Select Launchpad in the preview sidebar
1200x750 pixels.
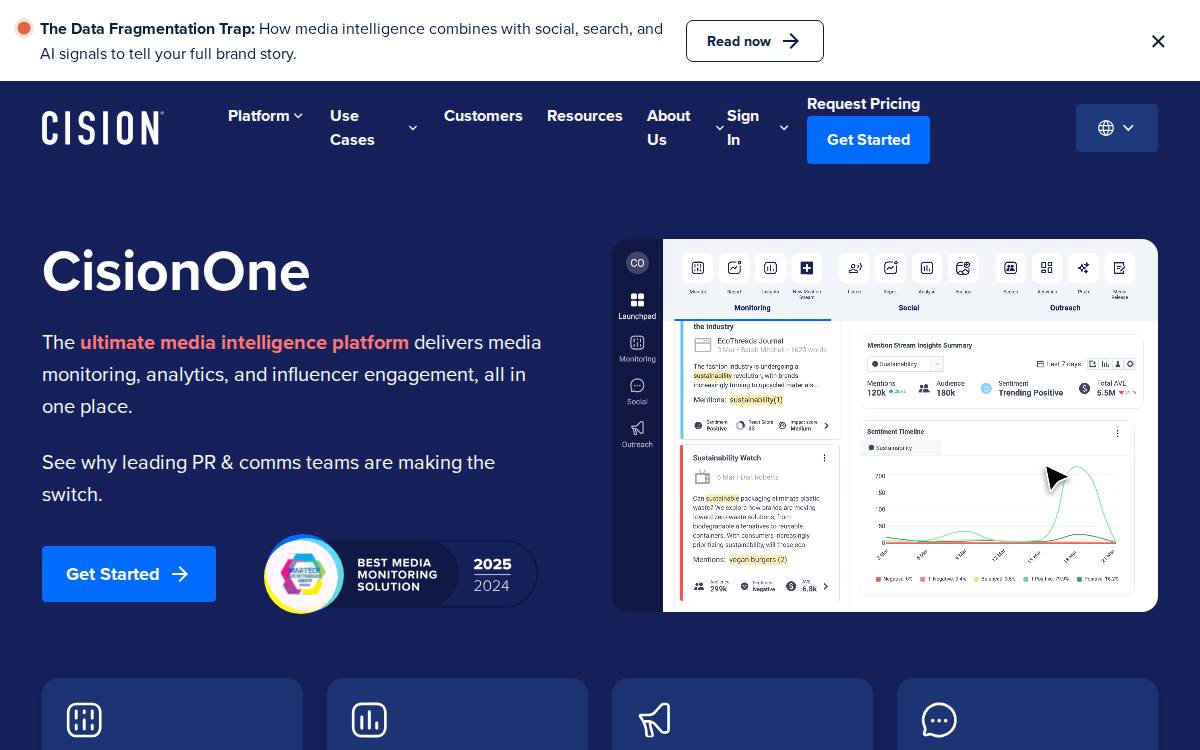[x=637, y=306]
